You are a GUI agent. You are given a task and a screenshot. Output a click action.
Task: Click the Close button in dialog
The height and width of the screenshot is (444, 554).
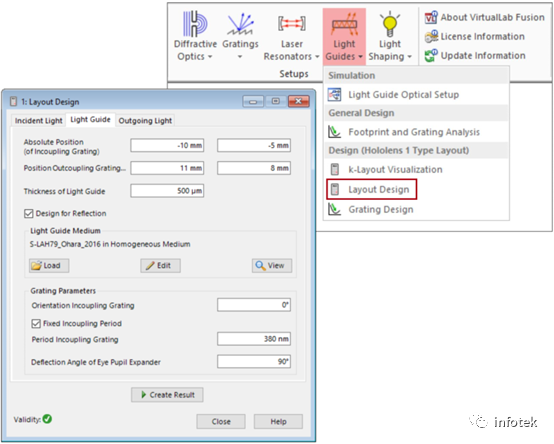(221, 421)
